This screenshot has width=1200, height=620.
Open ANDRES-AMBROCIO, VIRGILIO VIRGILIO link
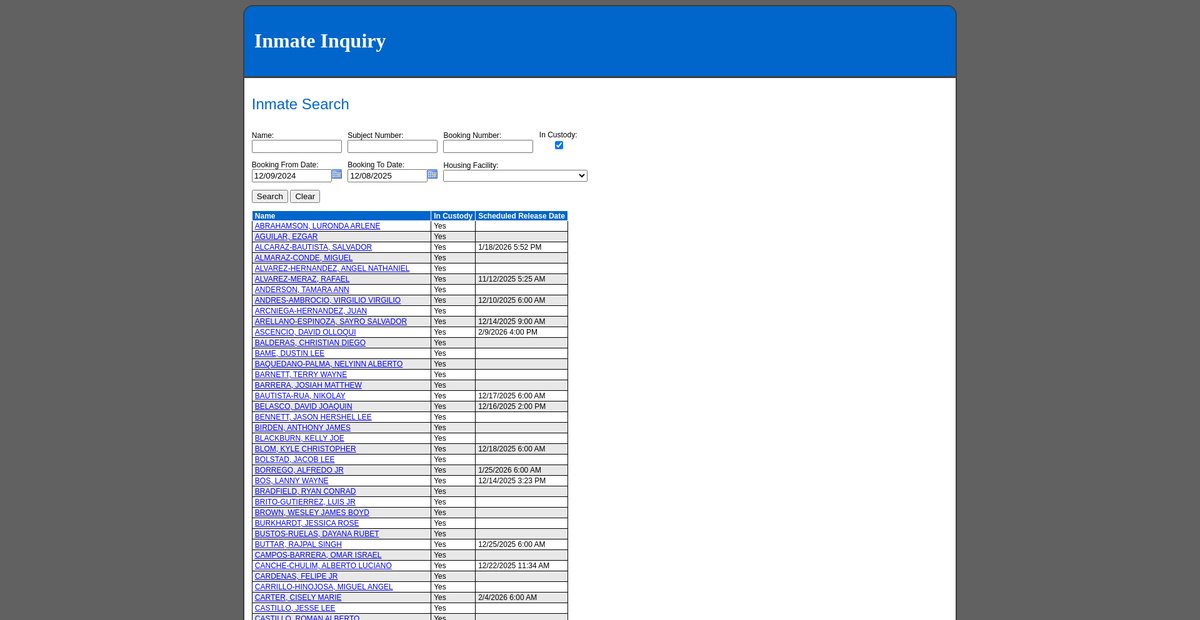[x=328, y=300]
